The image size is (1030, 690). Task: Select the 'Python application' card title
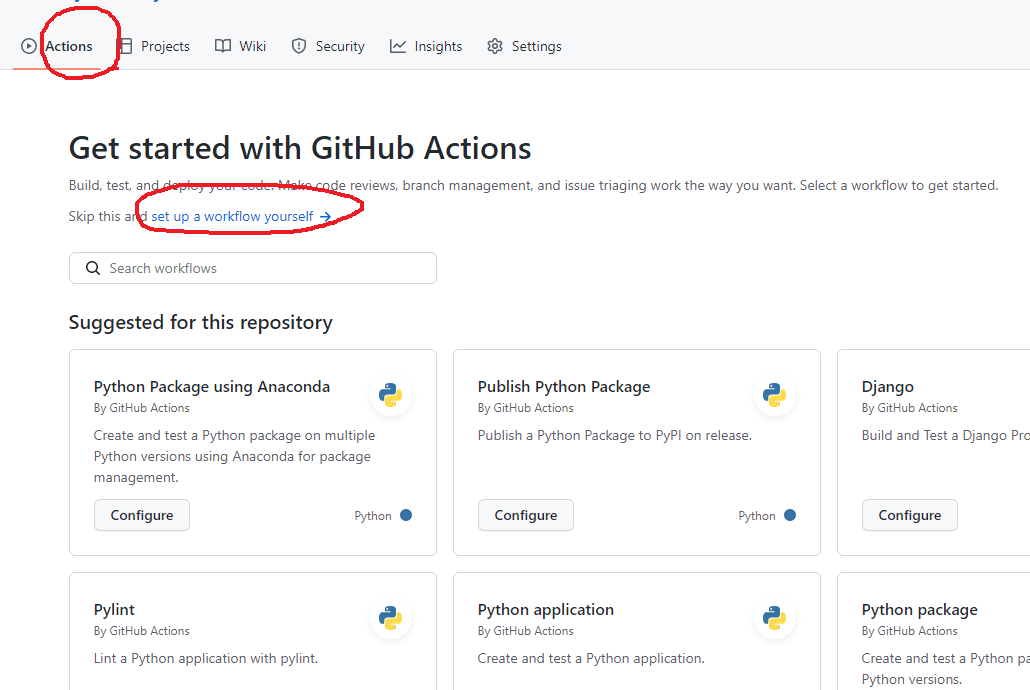coord(546,609)
